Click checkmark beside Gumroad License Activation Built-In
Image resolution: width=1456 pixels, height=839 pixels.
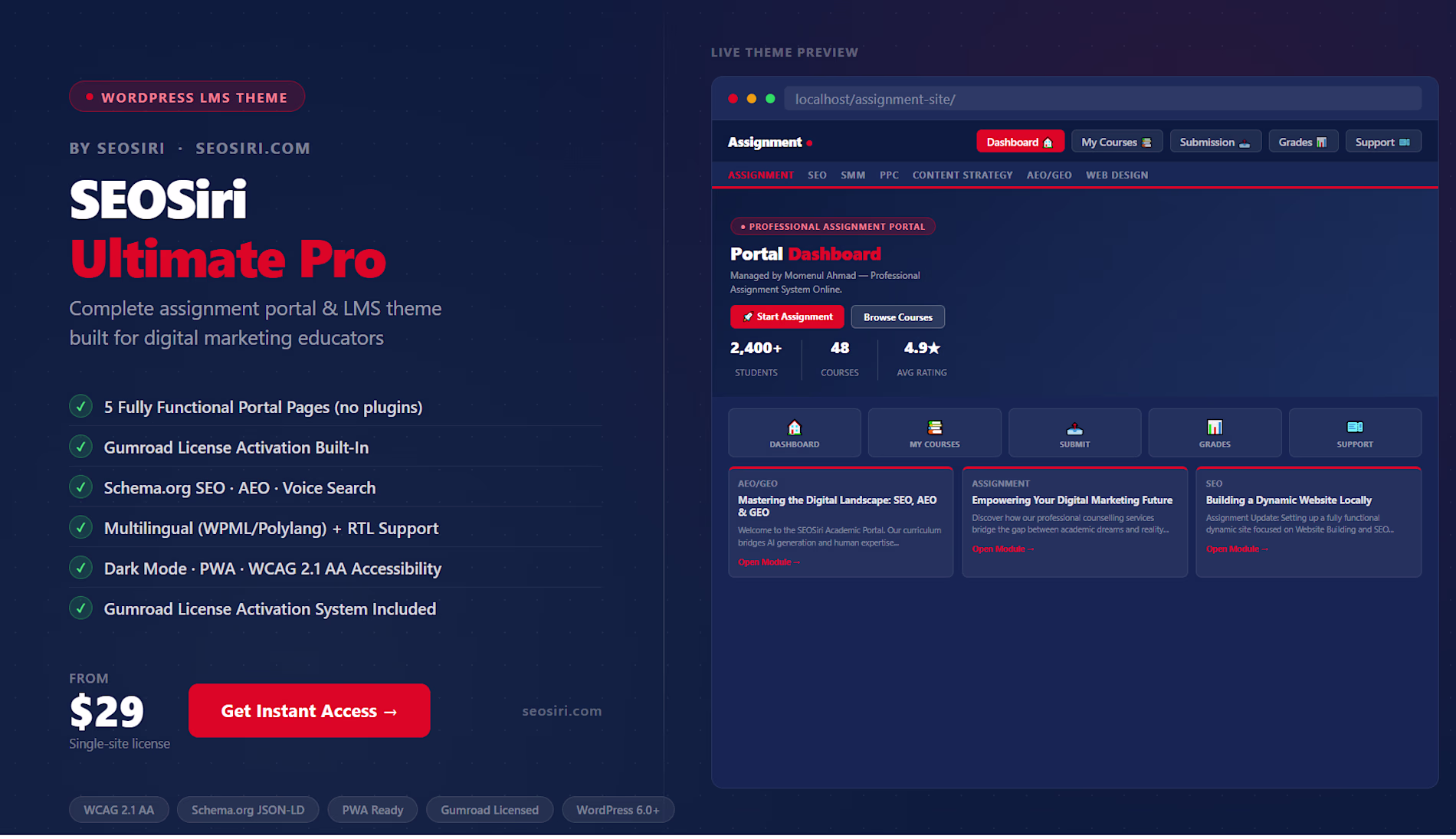tap(80, 447)
